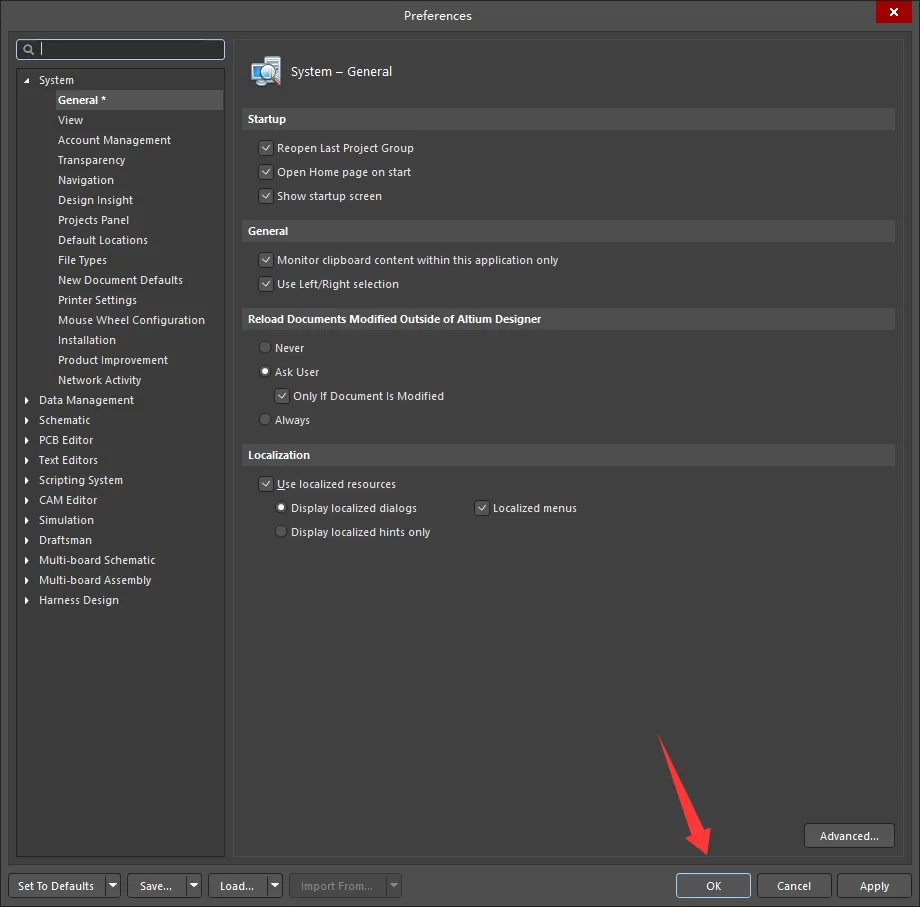This screenshot has height=907, width=920.
Task: Open Design Insight page
Action: coord(95,200)
